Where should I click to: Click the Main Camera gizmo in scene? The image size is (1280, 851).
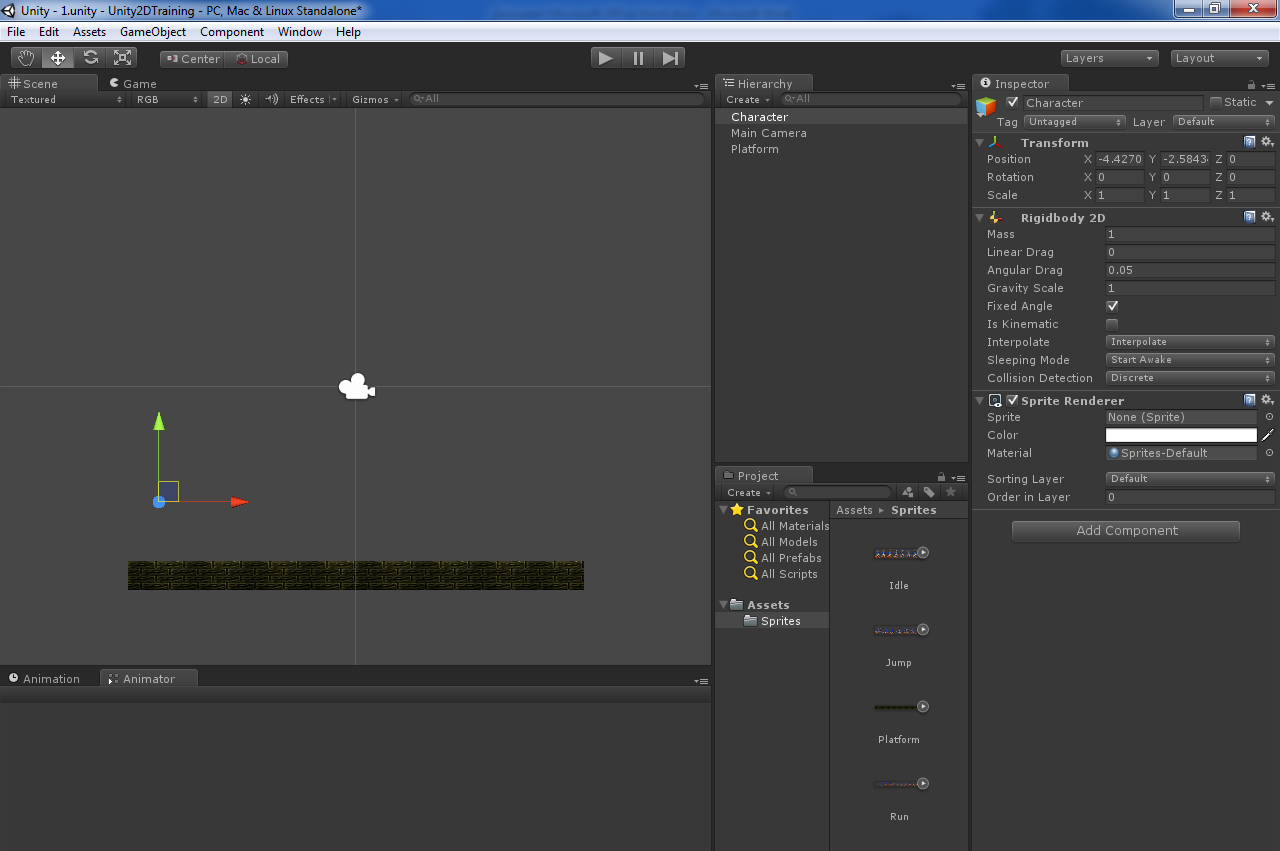coord(356,387)
